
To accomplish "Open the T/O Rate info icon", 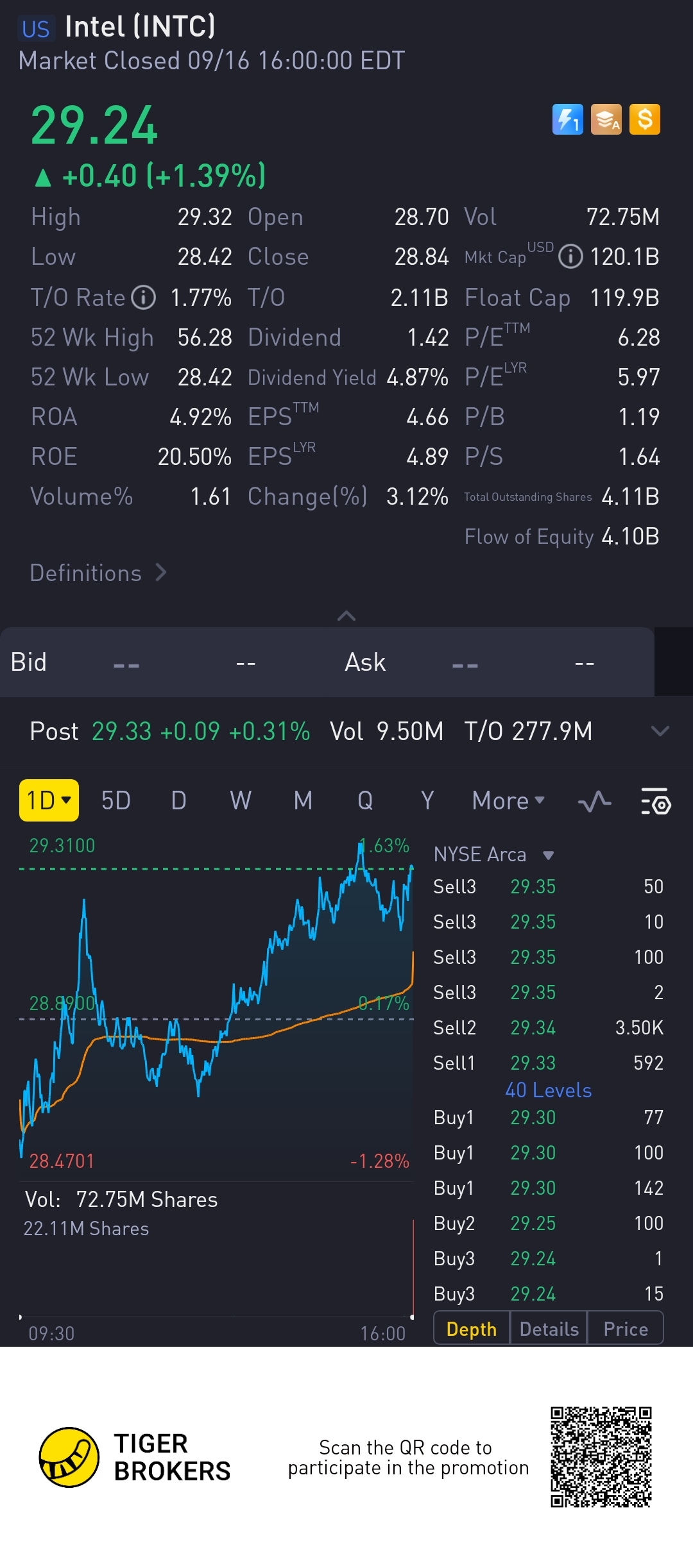I will click(x=144, y=298).
